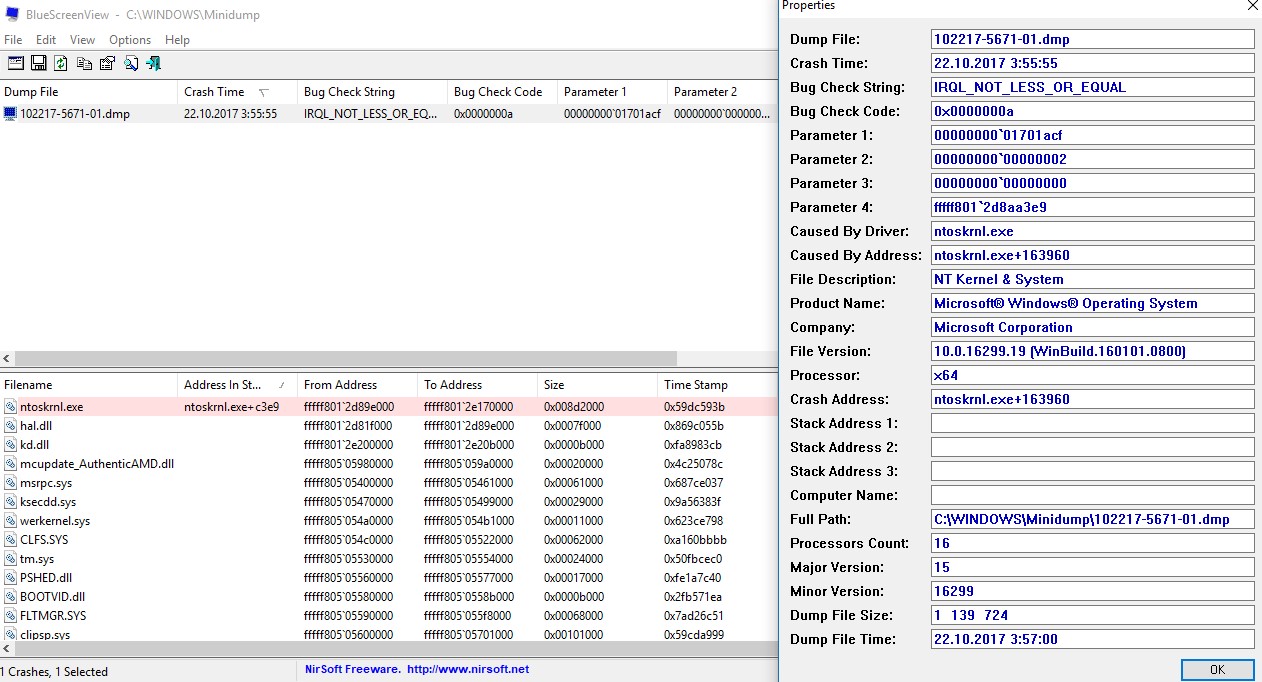Click the file icon beside tm.sys

[x=10, y=559]
